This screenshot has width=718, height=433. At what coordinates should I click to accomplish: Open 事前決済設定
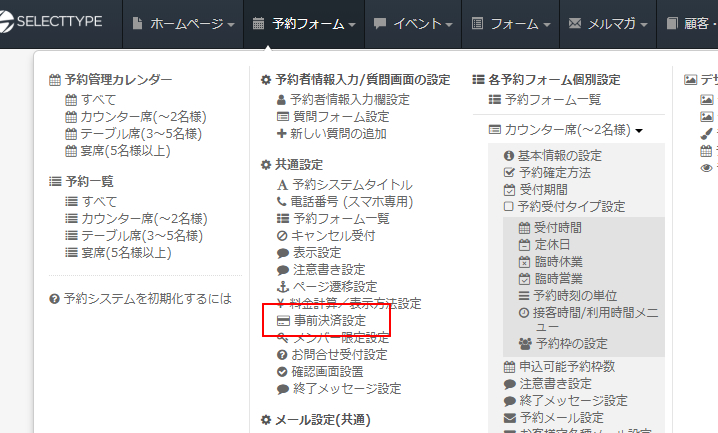coord(321,320)
